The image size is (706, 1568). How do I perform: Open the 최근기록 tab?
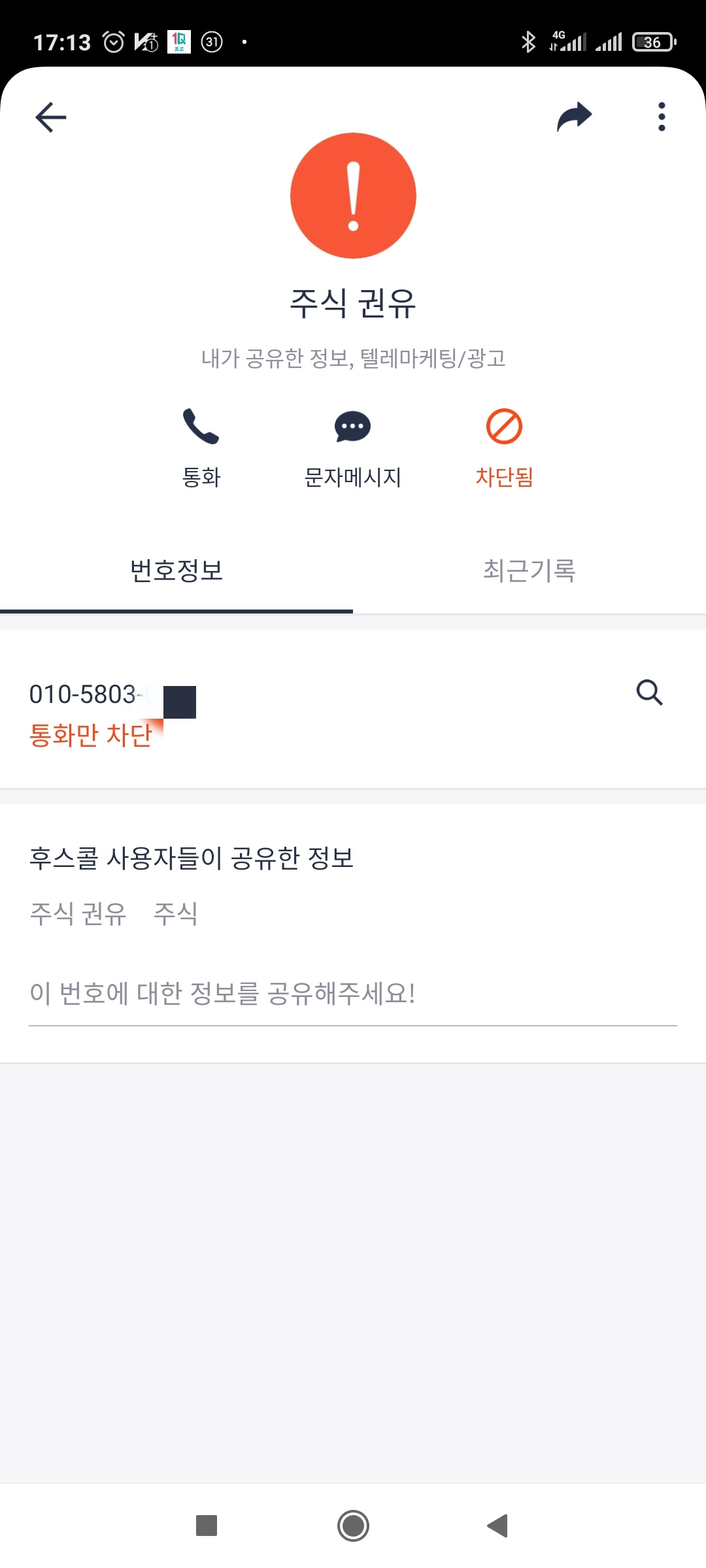click(x=529, y=570)
